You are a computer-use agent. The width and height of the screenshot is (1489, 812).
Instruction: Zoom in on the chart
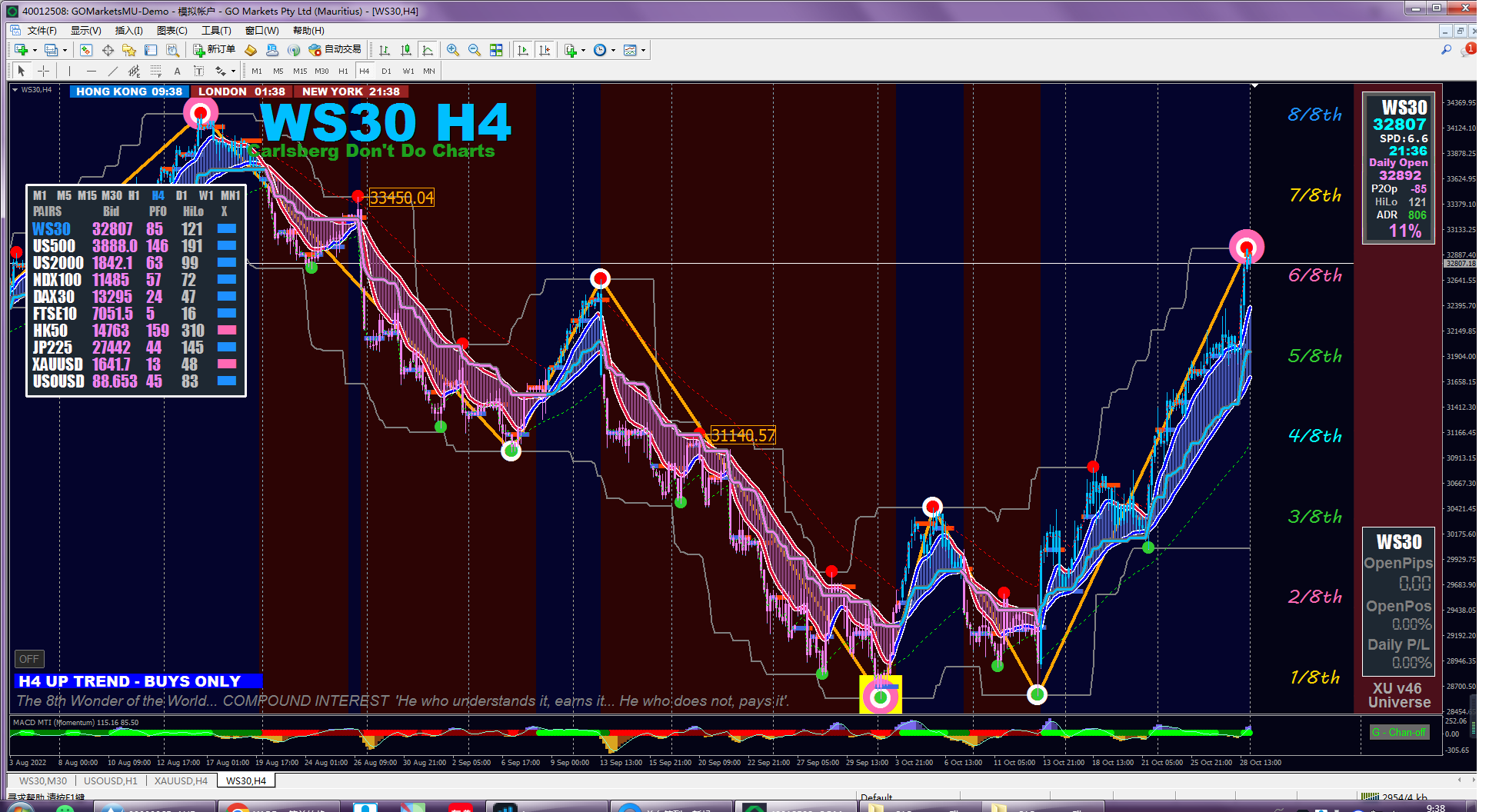click(x=453, y=50)
